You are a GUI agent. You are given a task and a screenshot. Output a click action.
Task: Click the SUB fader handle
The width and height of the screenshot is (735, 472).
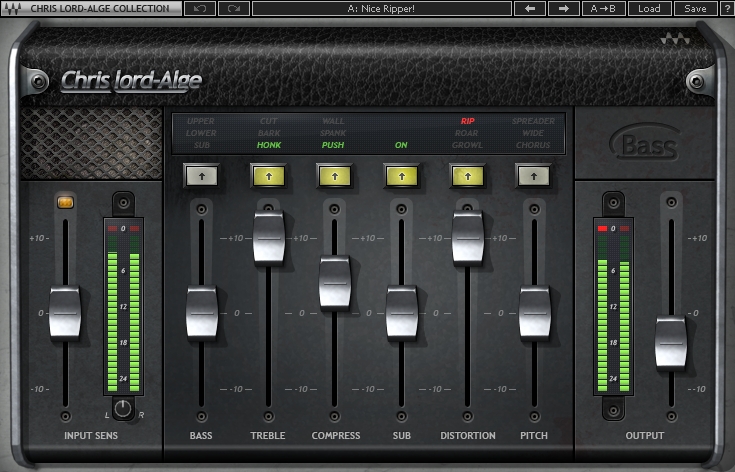pyautogui.click(x=402, y=312)
